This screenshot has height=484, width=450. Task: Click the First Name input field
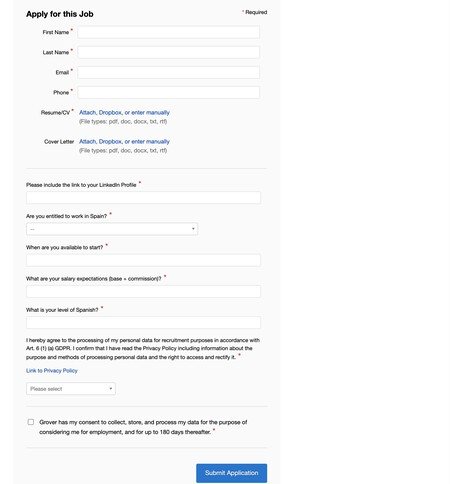point(168,32)
